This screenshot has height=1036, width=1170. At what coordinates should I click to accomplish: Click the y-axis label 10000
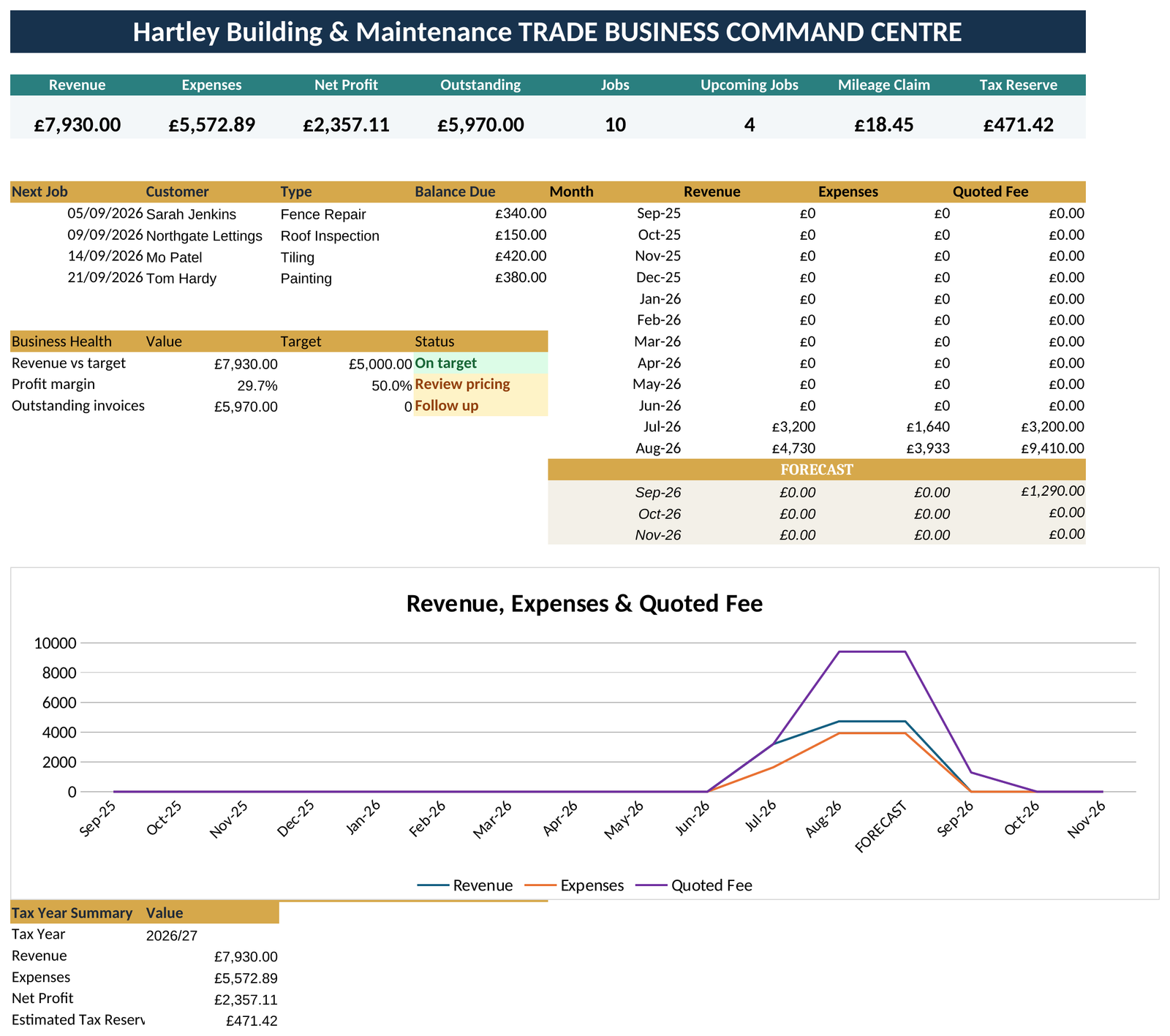pos(55,643)
